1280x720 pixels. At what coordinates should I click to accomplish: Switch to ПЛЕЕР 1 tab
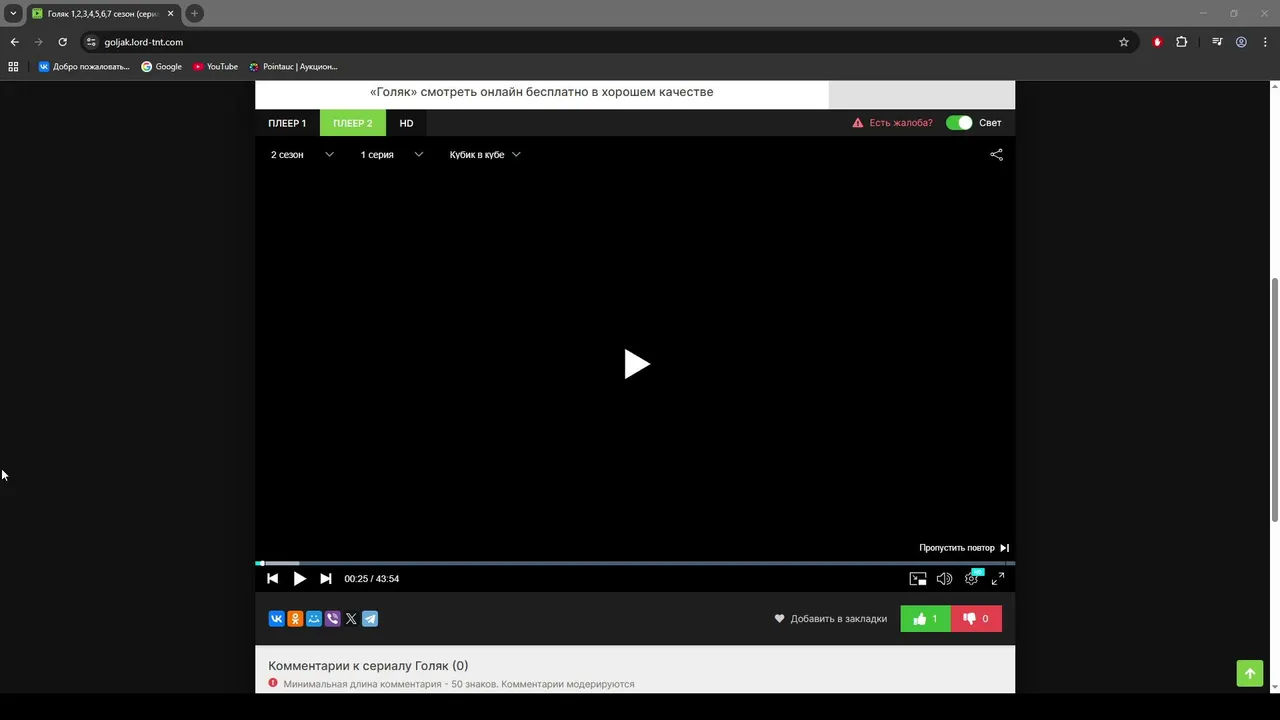pyautogui.click(x=287, y=123)
